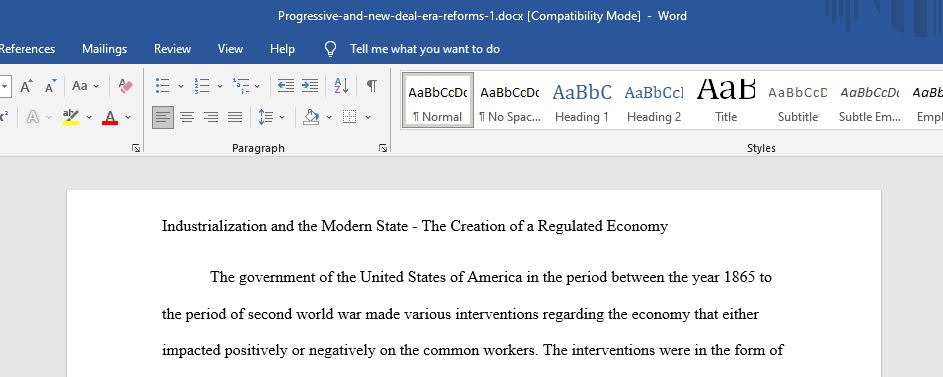Click the line beginning 'The government of the United States'
Image resolution: width=943 pixels, height=377 pixels.
[491, 277]
